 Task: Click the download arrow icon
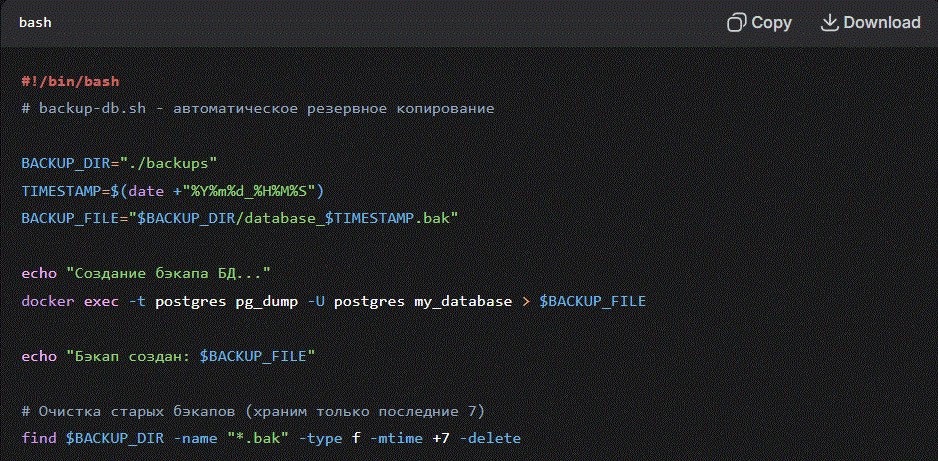pyautogui.click(x=829, y=23)
